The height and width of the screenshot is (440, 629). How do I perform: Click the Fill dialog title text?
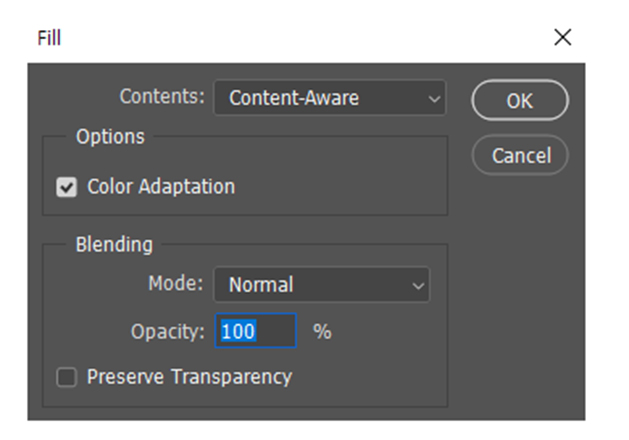[50, 38]
